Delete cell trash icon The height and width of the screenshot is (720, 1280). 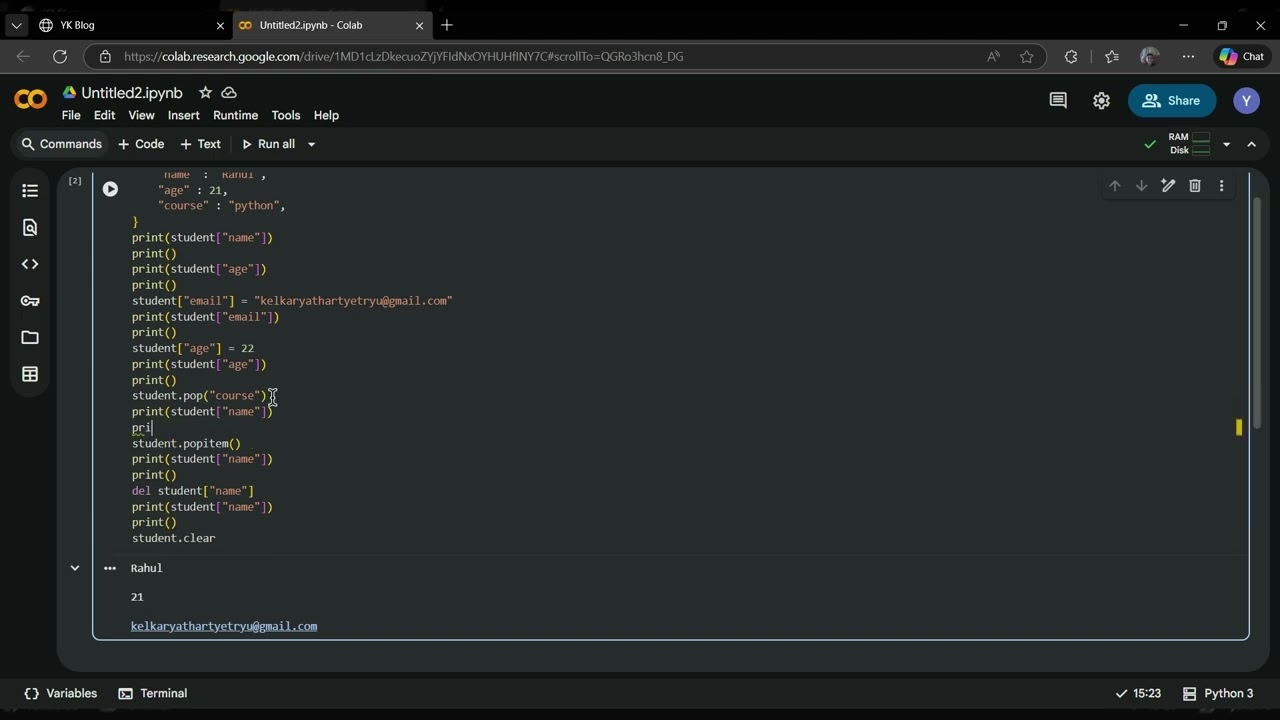point(1194,186)
